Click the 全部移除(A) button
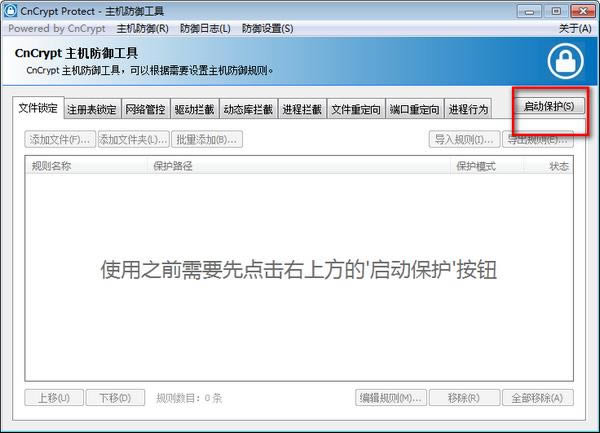Screen dimensions: 600x433 point(538,398)
